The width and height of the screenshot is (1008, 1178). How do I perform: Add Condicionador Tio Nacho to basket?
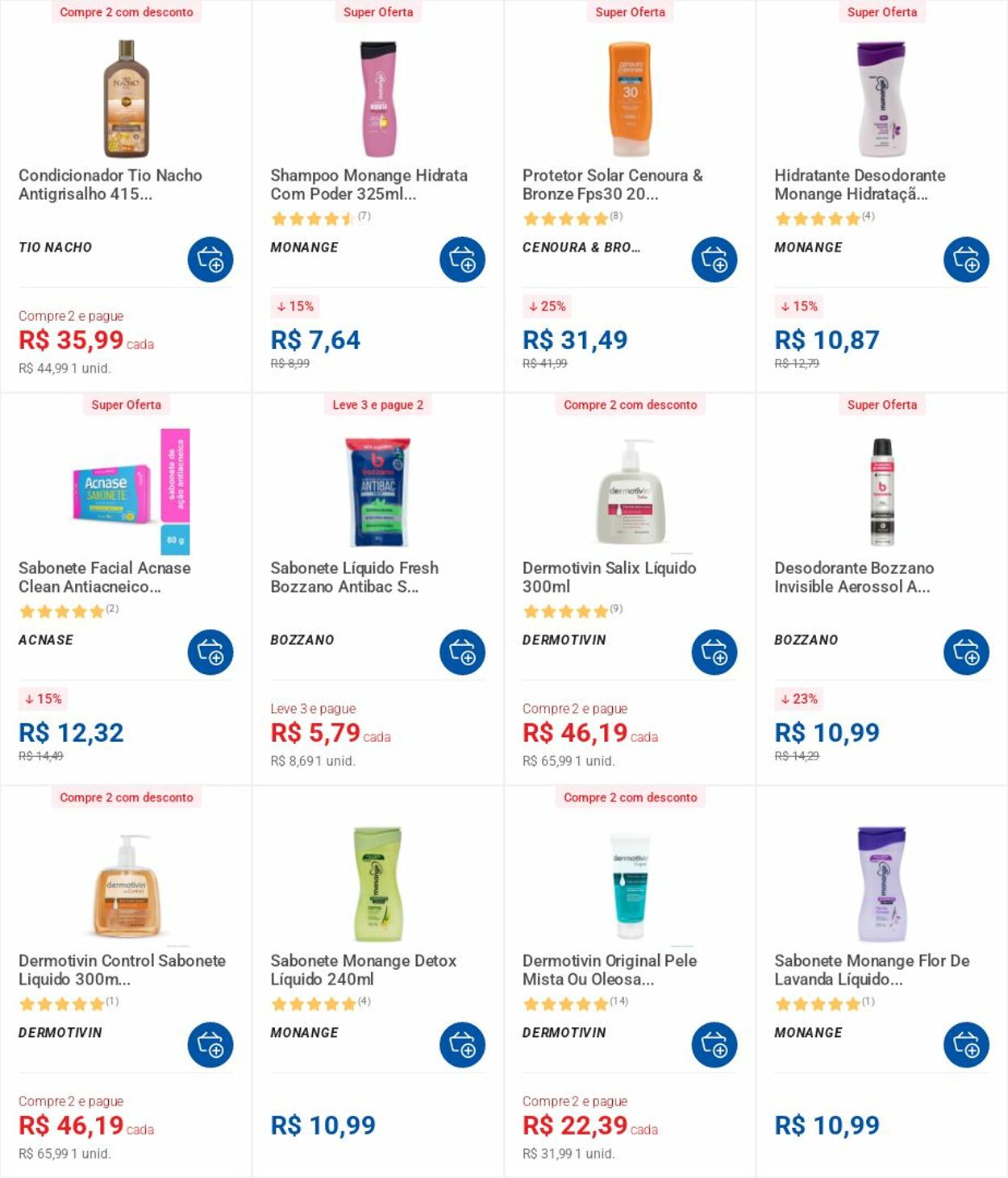[210, 260]
